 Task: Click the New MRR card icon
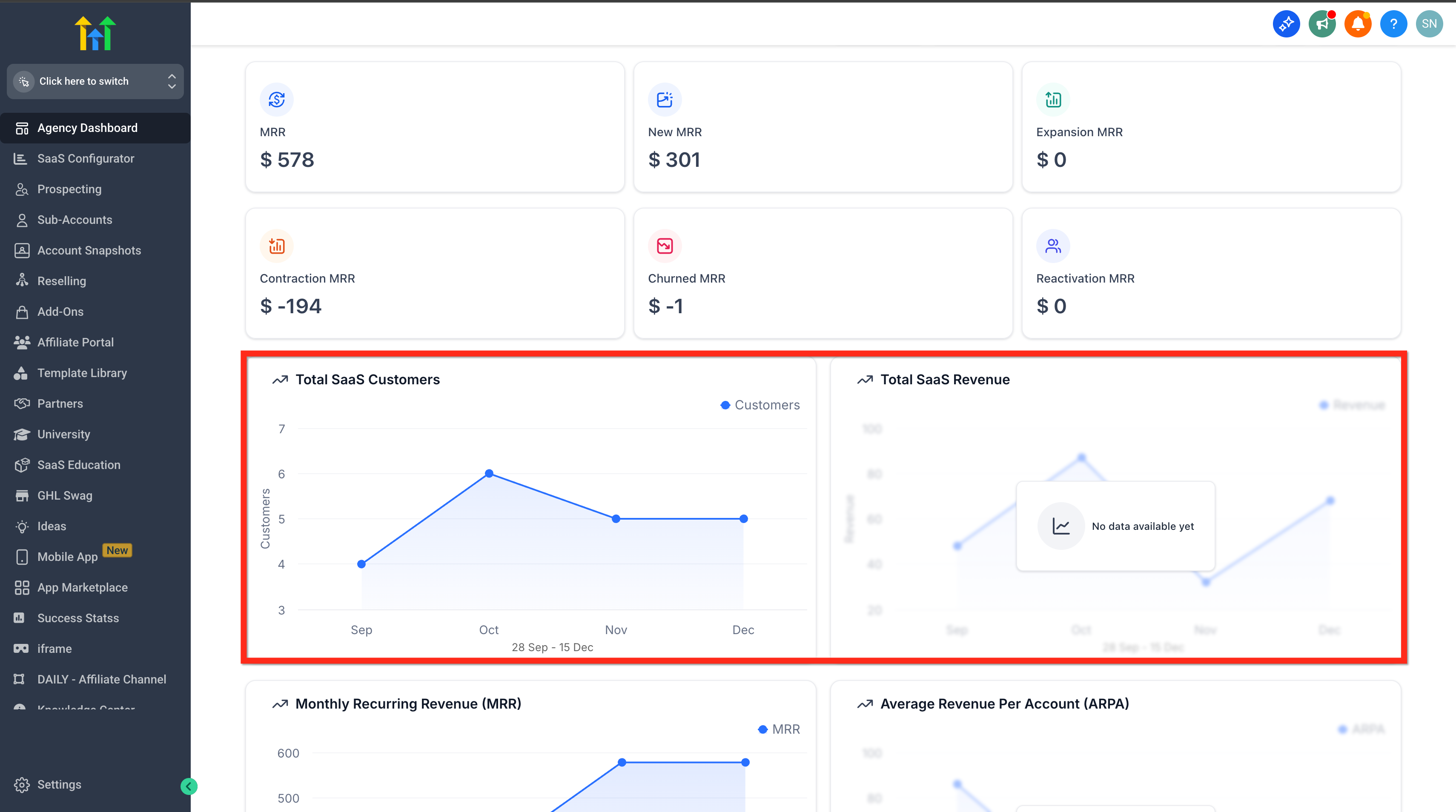coord(665,100)
